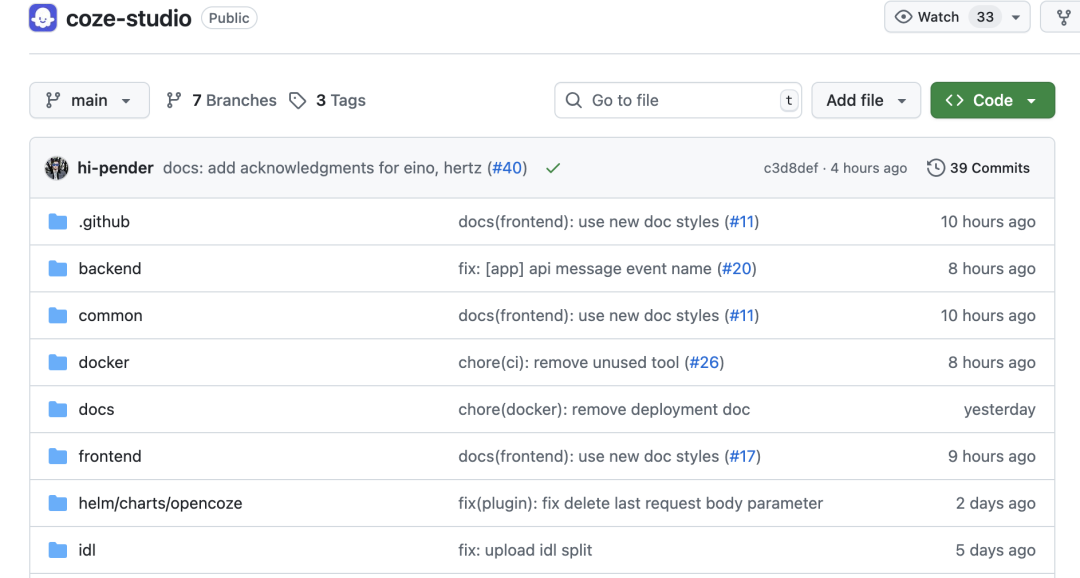Viewport: 1080px width, 578px height.
Task: Click the coze-studio repository avatar icon
Action: point(43,18)
